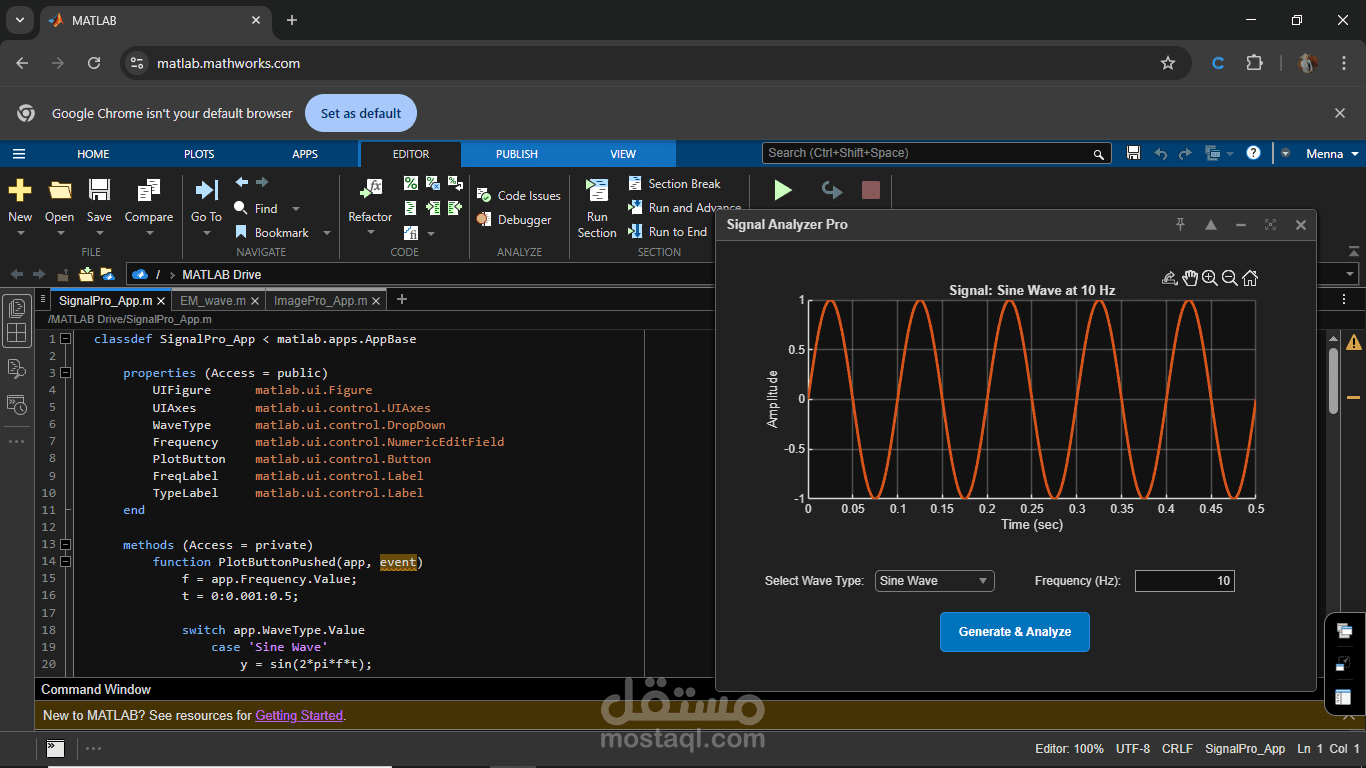The image size is (1366, 768).
Task: Switch to the APPS ribbon tab
Action: click(x=305, y=154)
